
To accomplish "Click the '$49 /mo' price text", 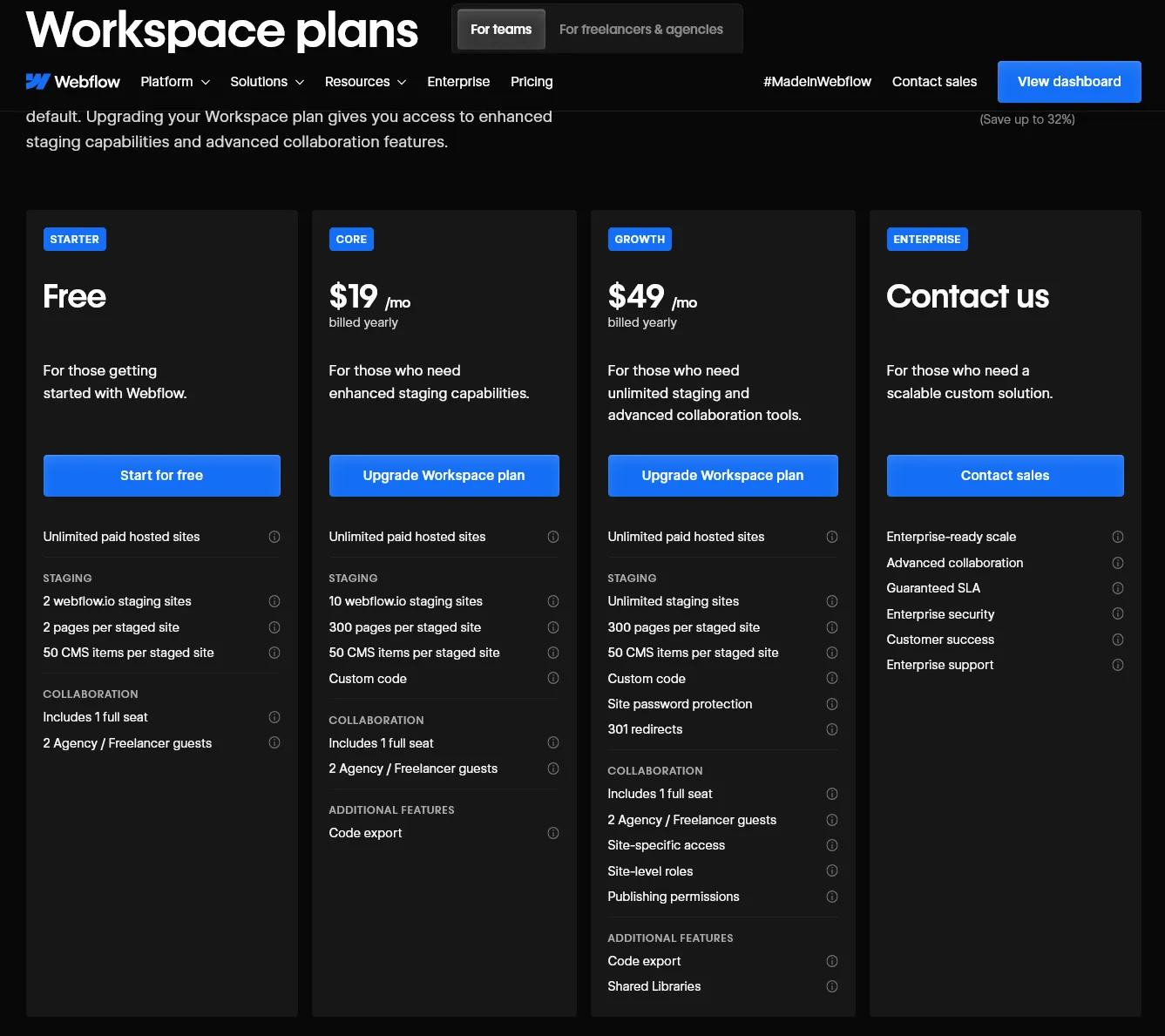I will [x=653, y=297].
